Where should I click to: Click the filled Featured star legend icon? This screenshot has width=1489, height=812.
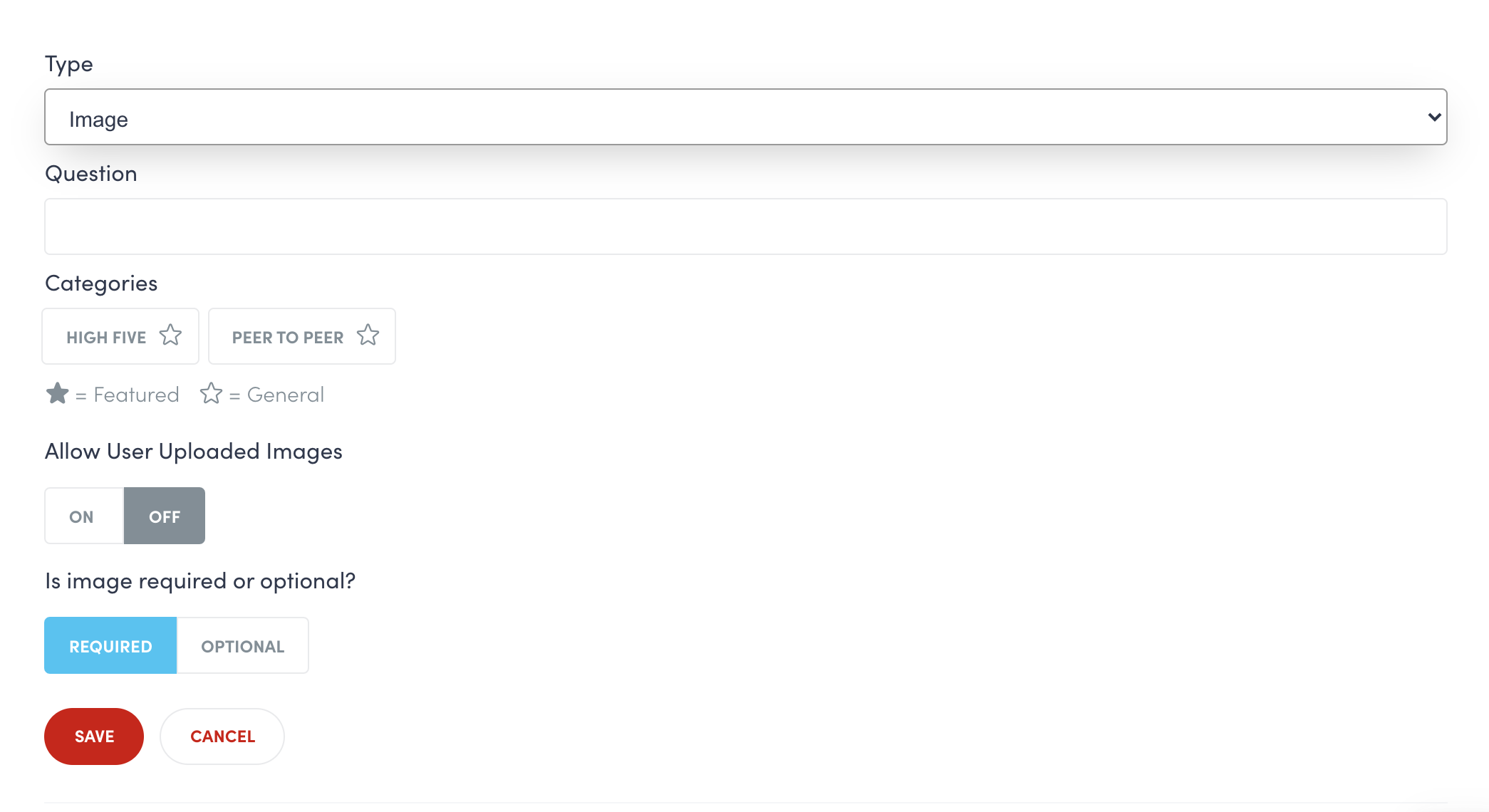point(57,393)
